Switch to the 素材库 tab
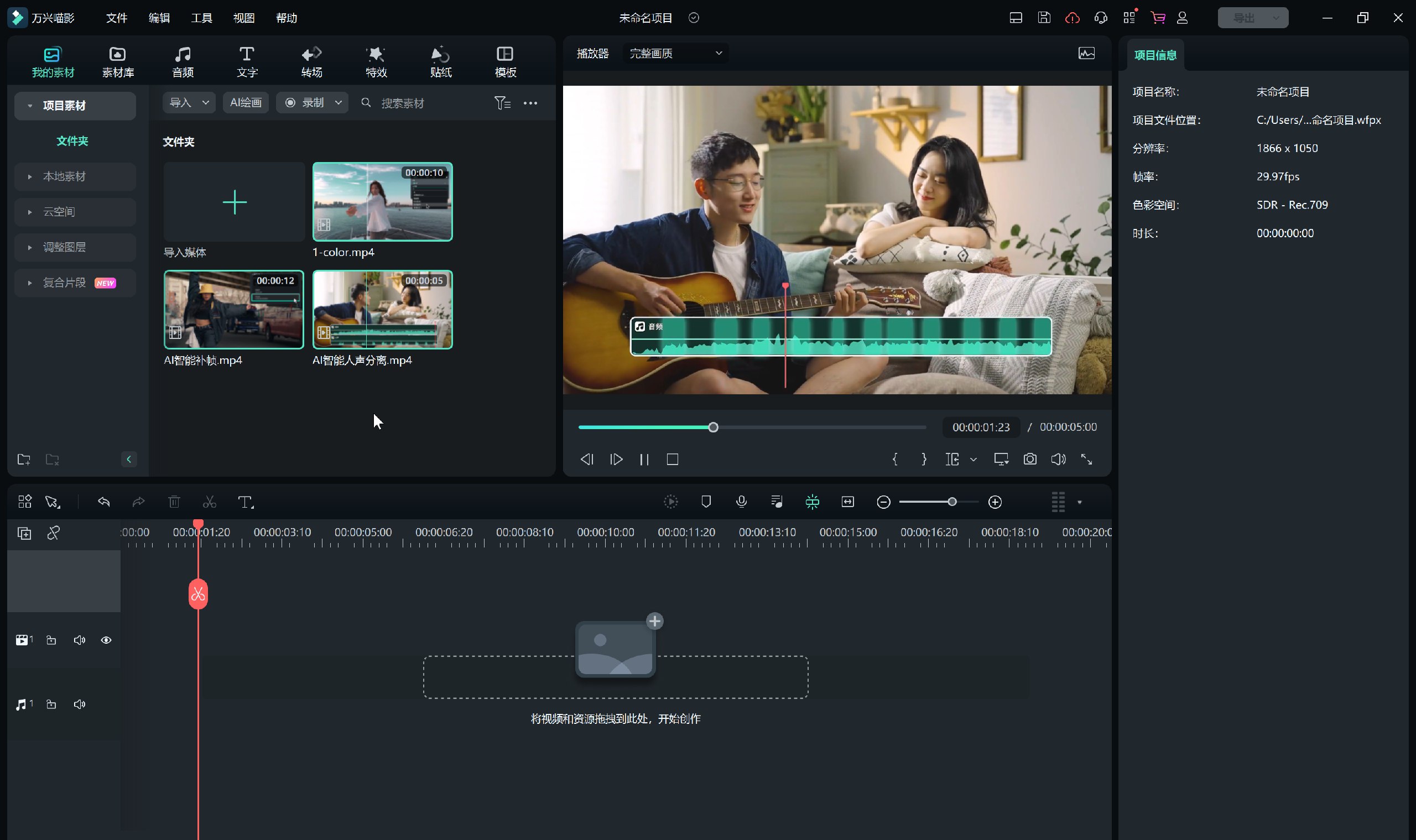 [117, 61]
